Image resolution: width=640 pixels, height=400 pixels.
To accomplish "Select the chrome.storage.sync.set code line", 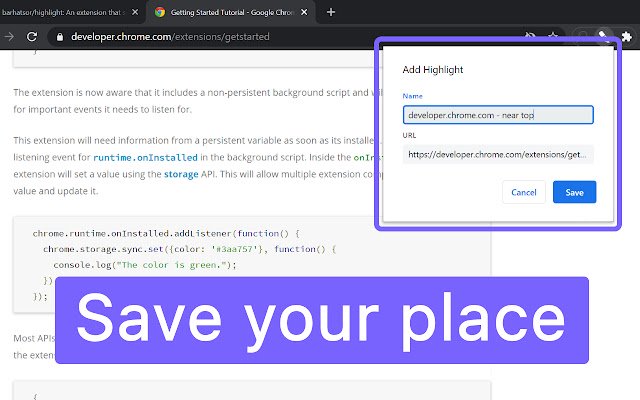I will tap(189, 249).
